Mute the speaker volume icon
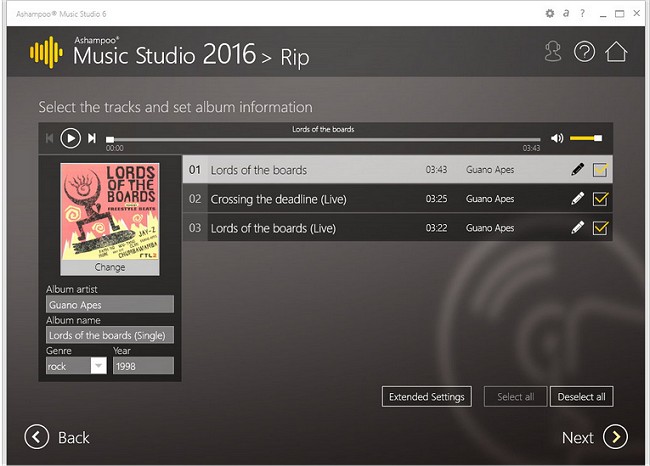Image resolution: width=650 pixels, height=466 pixels. [557, 138]
